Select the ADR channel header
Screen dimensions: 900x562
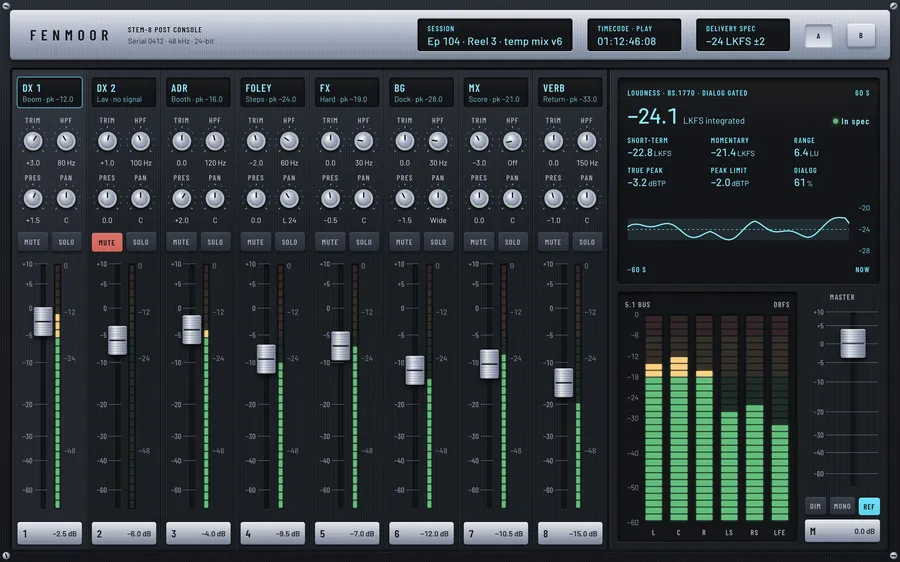tap(199, 92)
